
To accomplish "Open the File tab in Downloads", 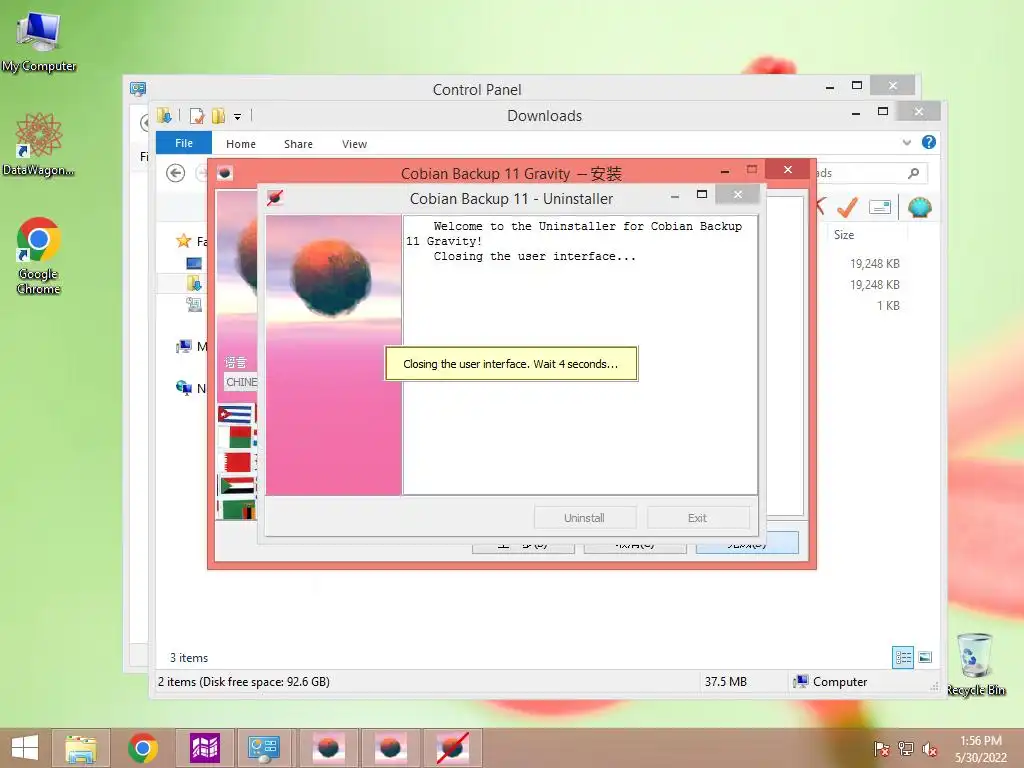I will [184, 143].
